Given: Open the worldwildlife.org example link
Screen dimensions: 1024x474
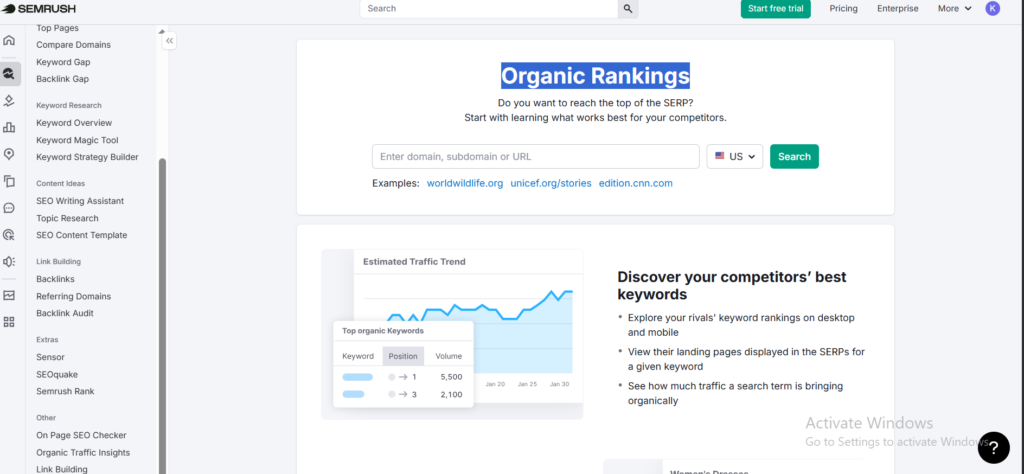Looking at the screenshot, I should pyautogui.click(x=464, y=184).
